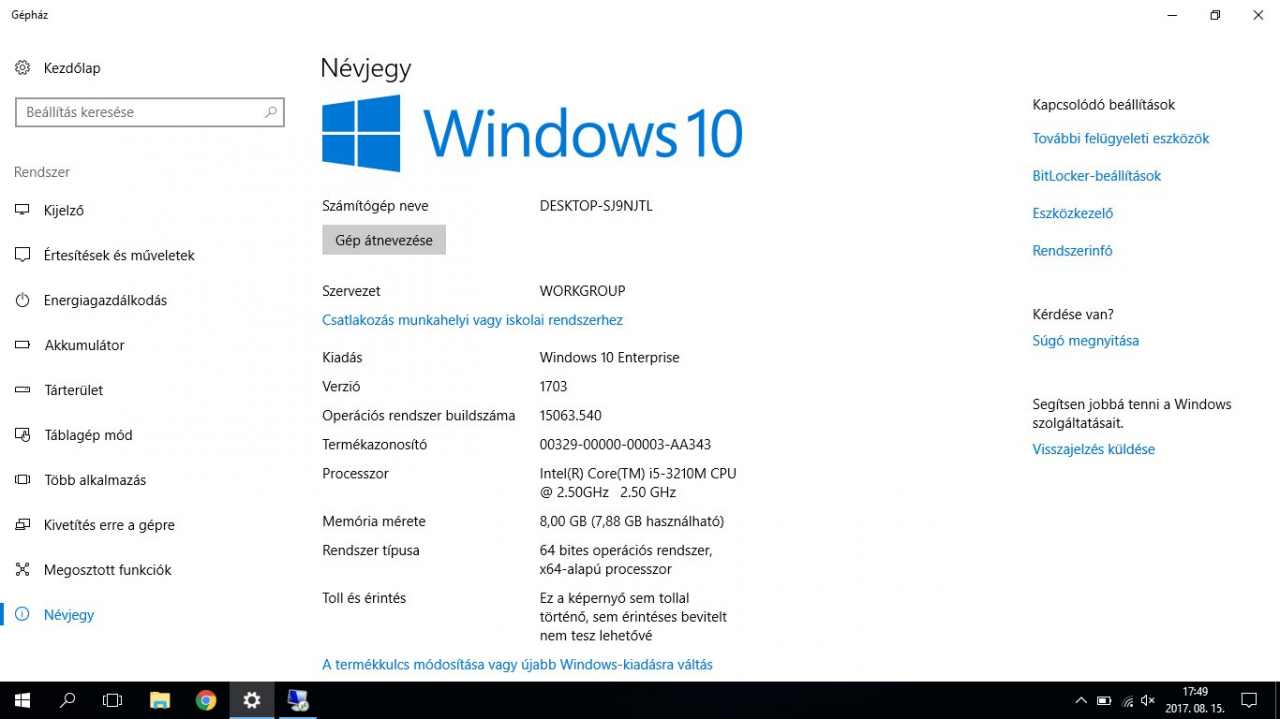This screenshot has width=1280, height=719.
Task: Open the Wi-Fi network tray icon
Action: point(1127,701)
